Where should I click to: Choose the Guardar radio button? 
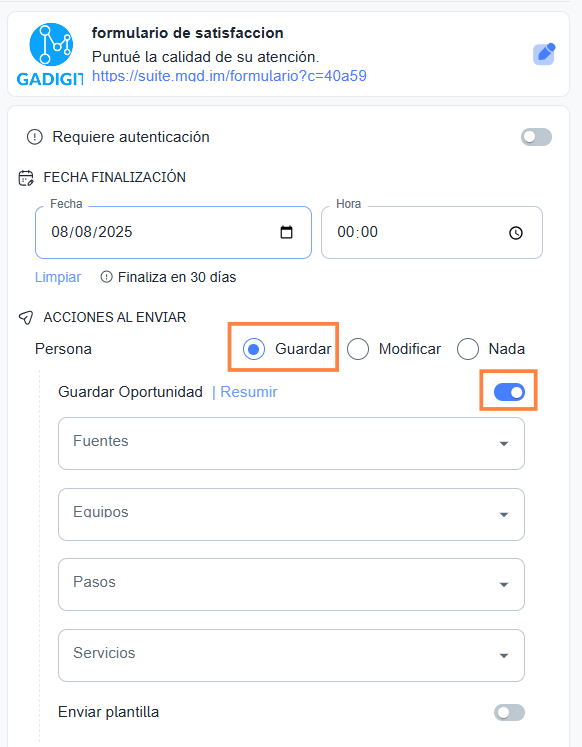[x=254, y=349]
